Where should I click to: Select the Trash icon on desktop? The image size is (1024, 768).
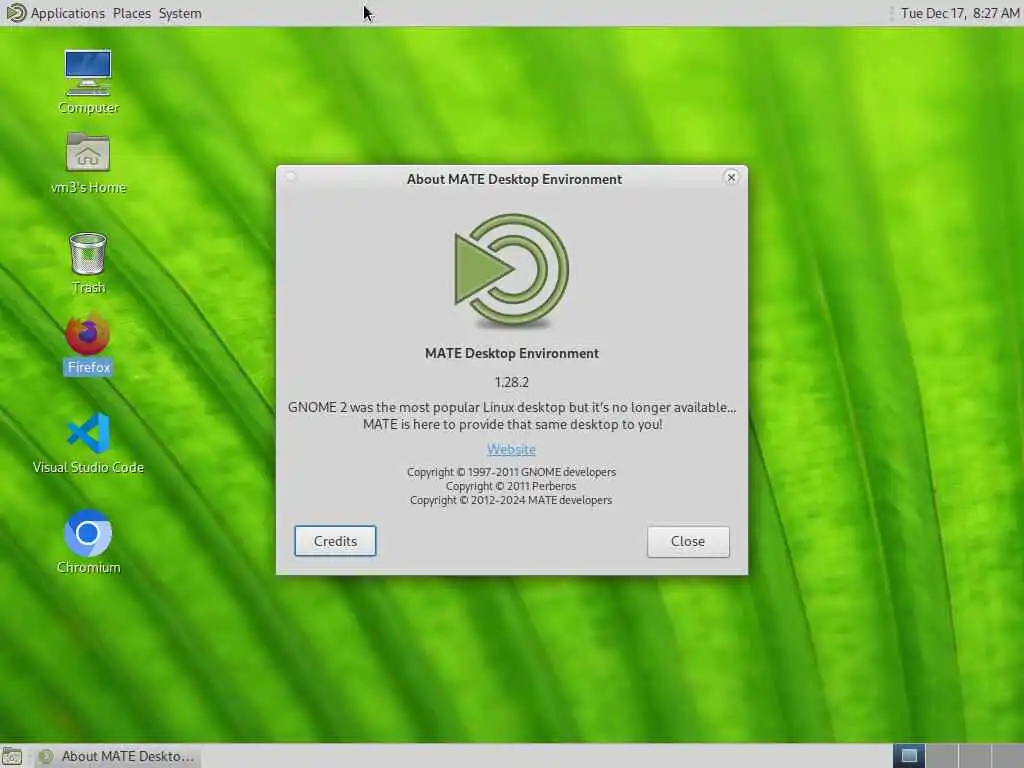click(88, 263)
